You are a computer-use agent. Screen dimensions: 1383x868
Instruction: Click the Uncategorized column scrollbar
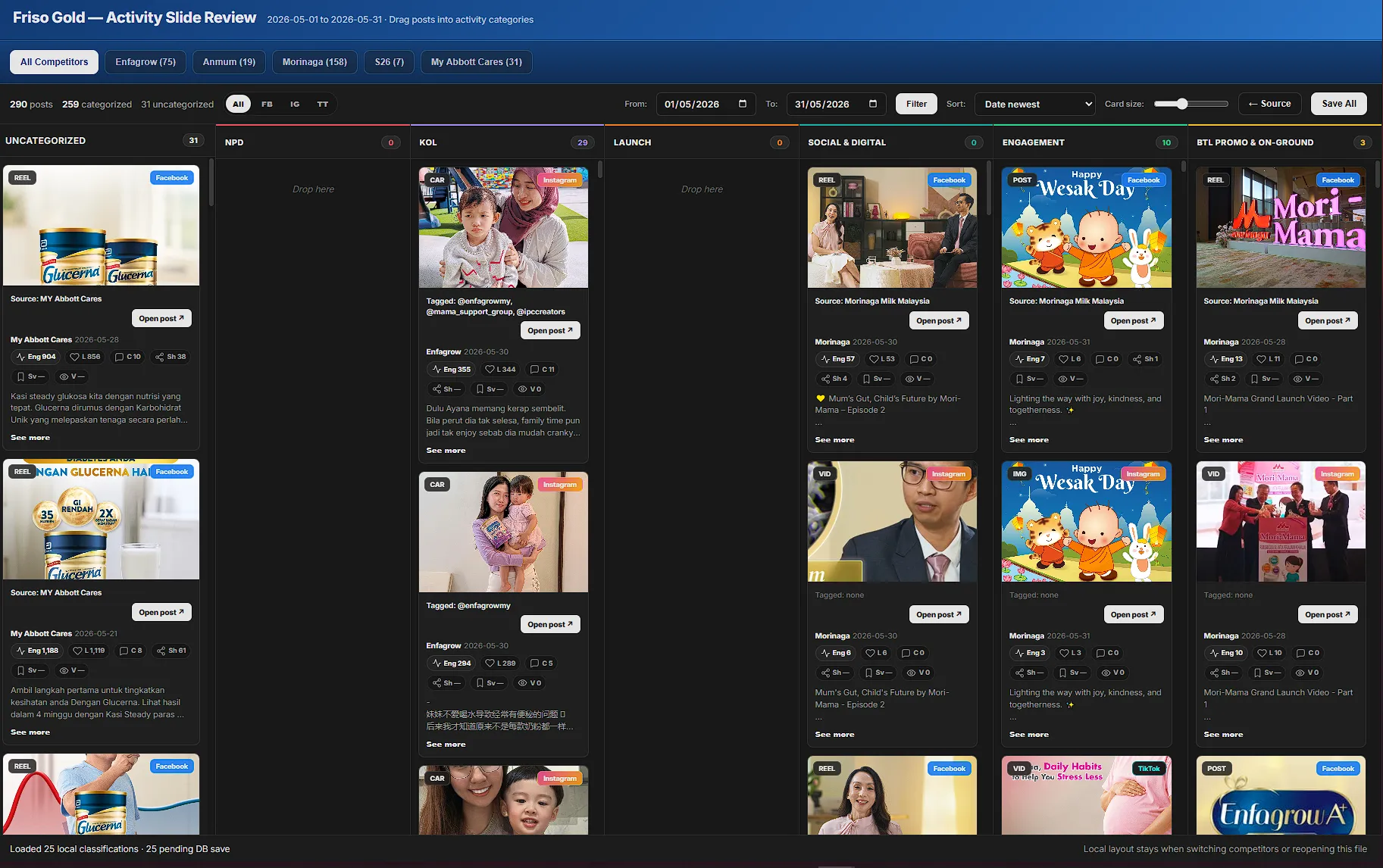click(x=211, y=183)
